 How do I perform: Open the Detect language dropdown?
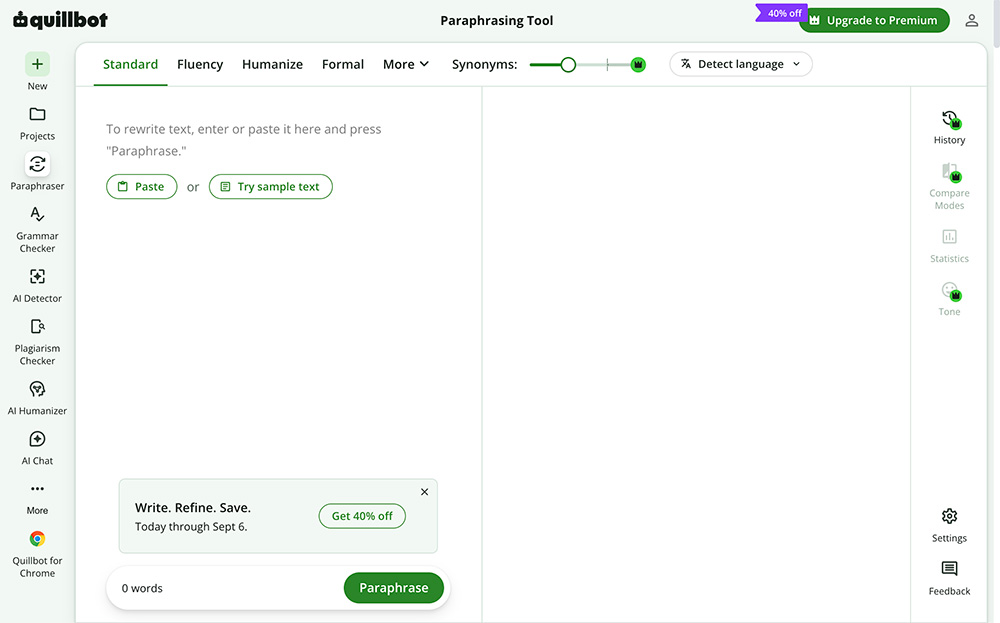[740, 64]
